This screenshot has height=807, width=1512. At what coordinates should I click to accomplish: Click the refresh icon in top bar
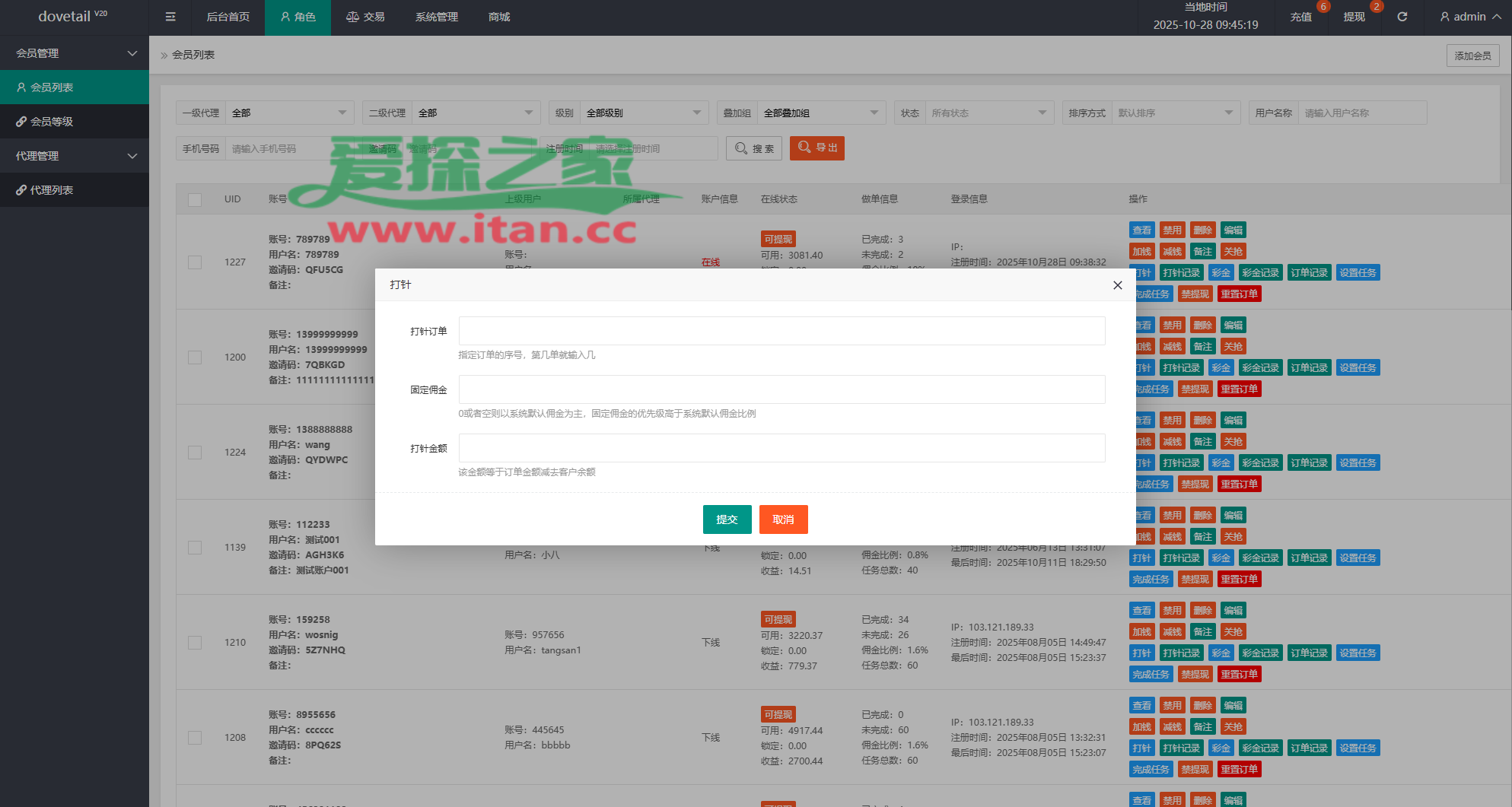[1402, 17]
